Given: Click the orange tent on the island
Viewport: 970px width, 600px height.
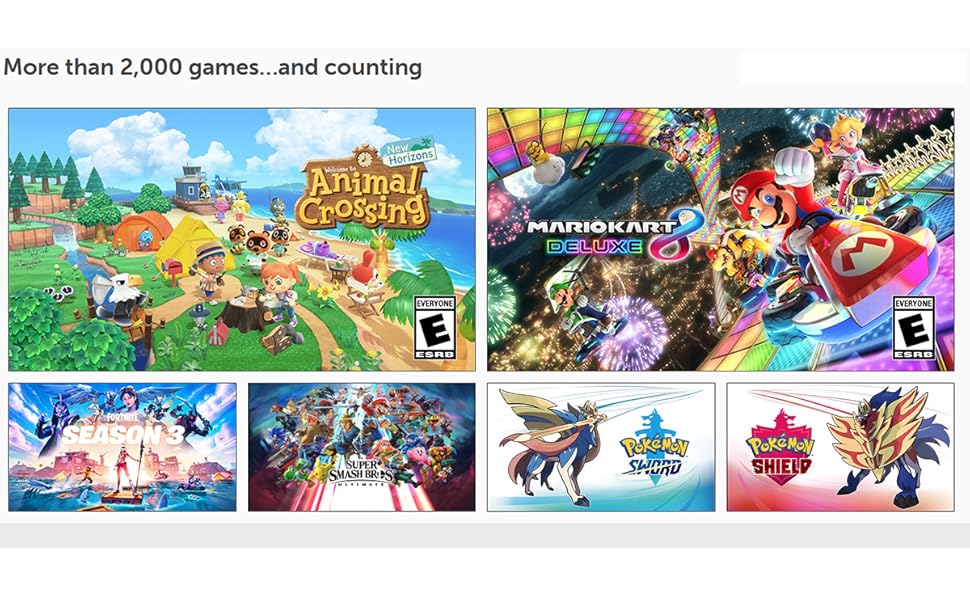Looking at the screenshot, I should [142, 230].
